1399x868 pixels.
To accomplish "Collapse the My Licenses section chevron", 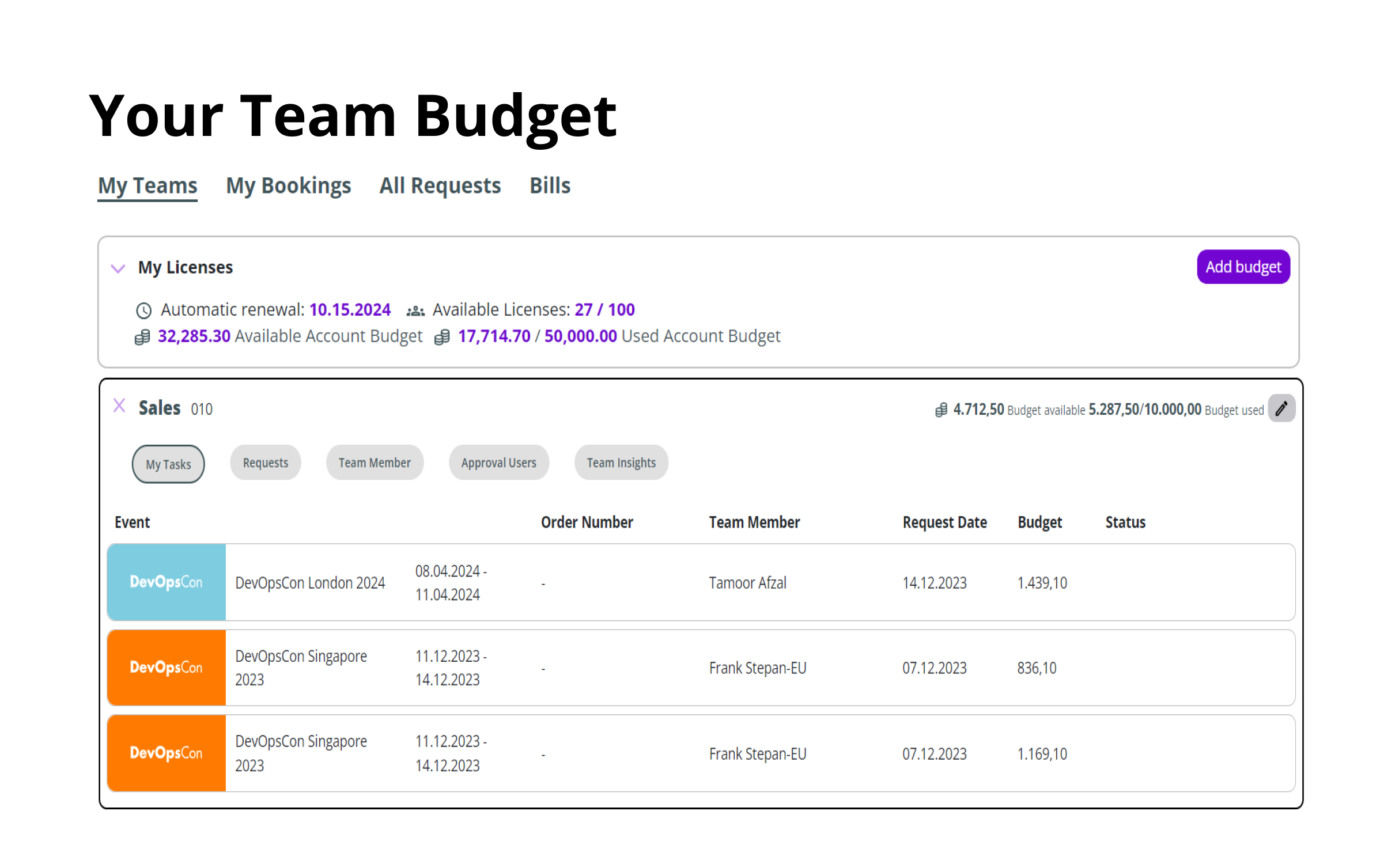I will click(118, 268).
